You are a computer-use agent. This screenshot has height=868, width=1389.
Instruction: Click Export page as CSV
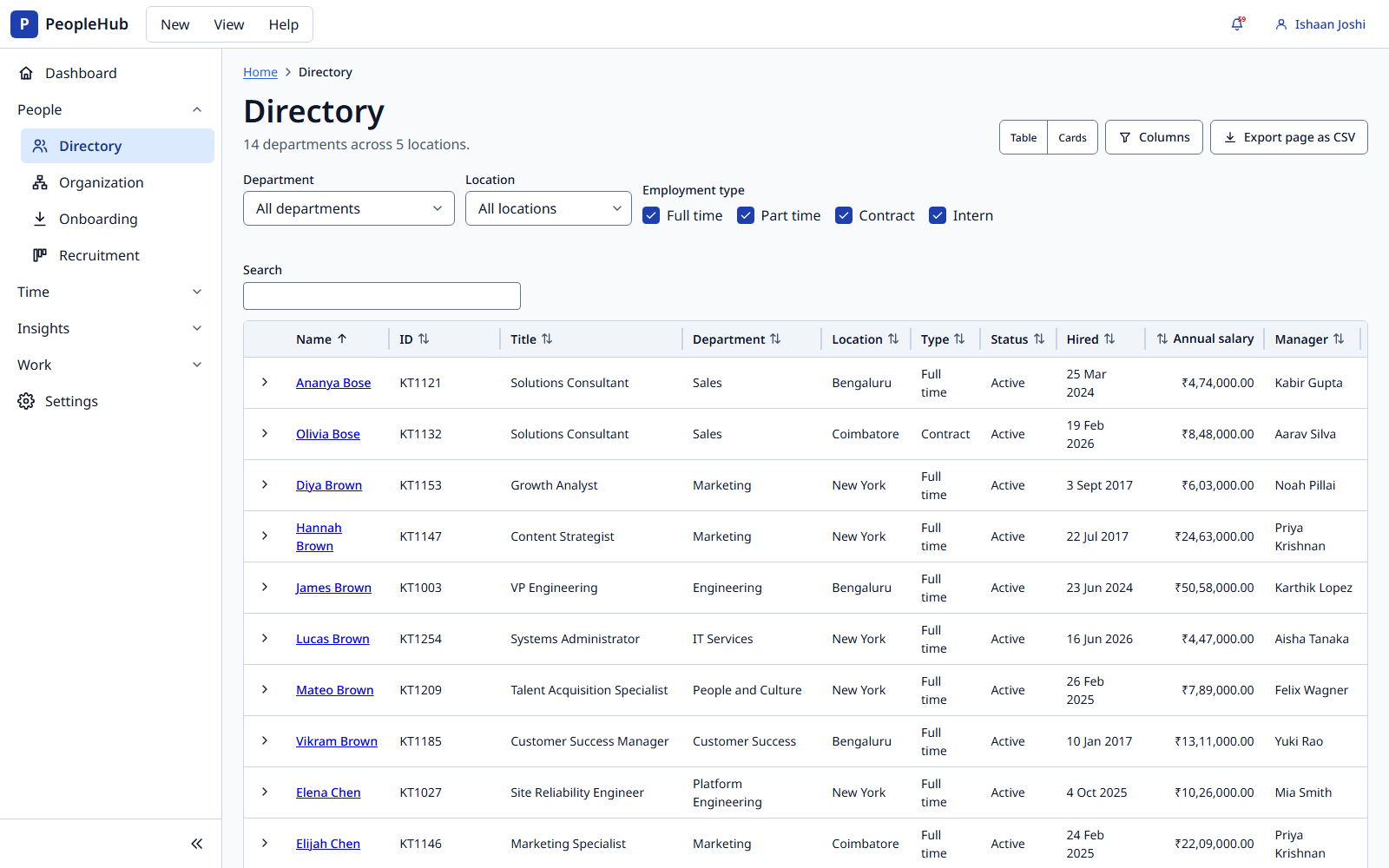coord(1289,137)
